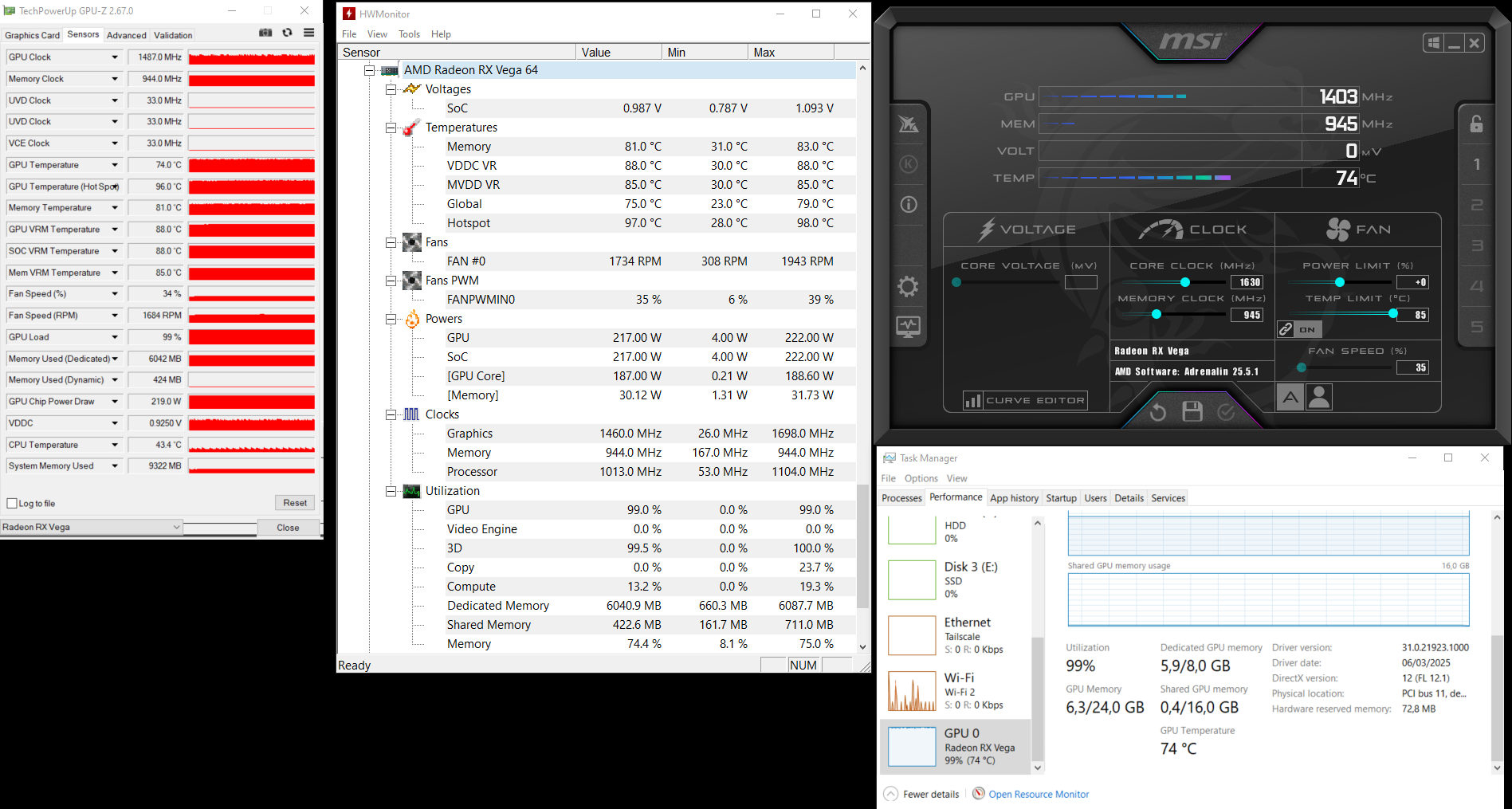The width and height of the screenshot is (1512, 809).
Task: Switch to Task Manager Startup tab
Action: (x=1061, y=498)
